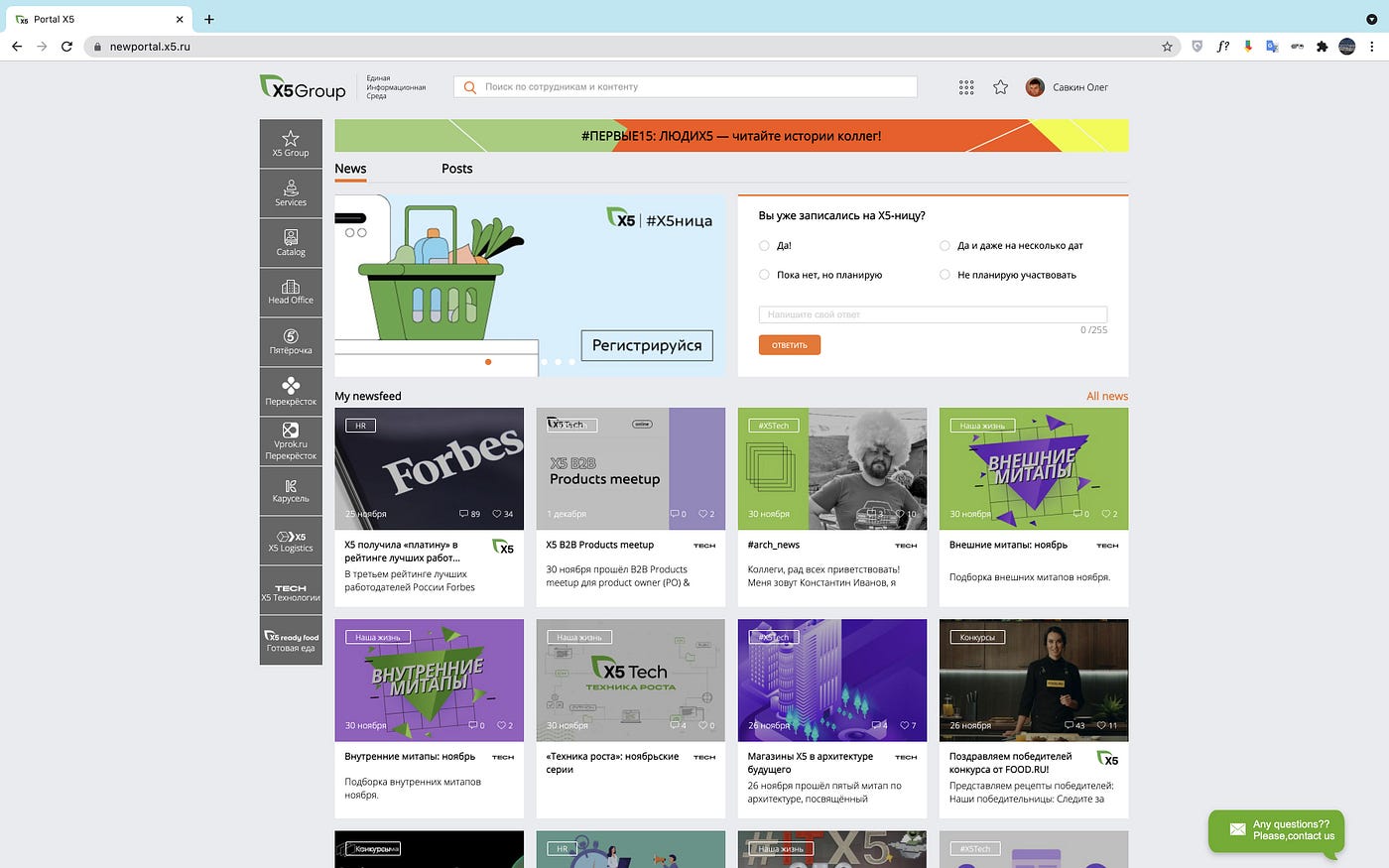Bookmark this page with address bar star

coord(1167,47)
